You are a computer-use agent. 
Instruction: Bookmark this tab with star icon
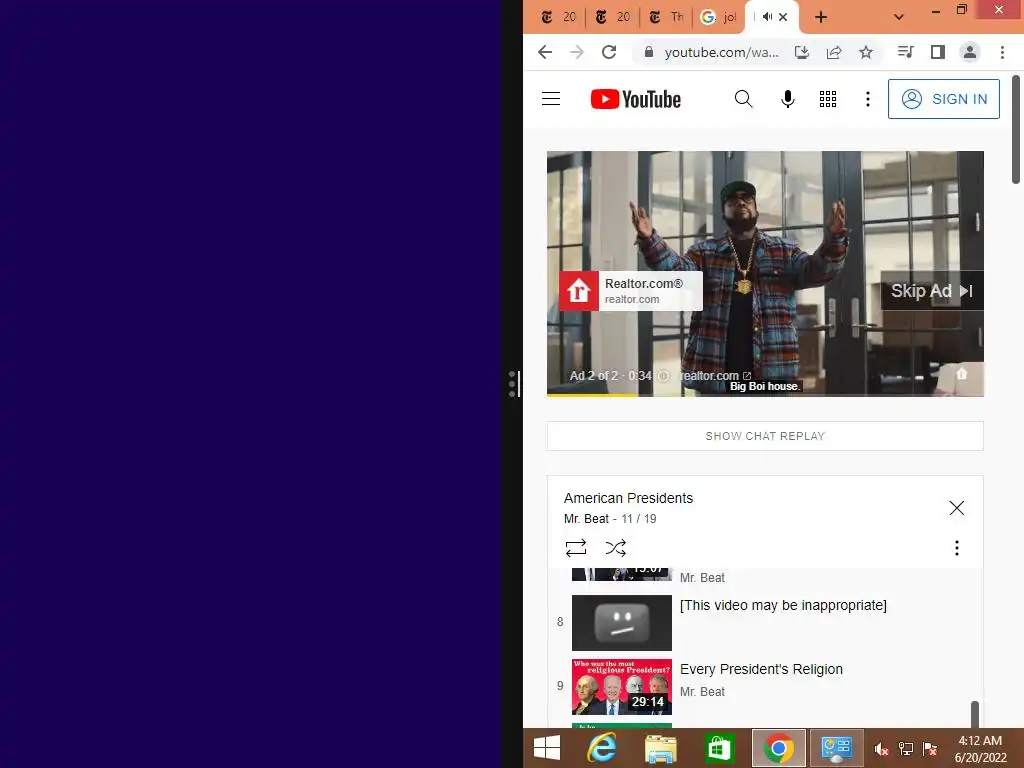click(x=865, y=52)
